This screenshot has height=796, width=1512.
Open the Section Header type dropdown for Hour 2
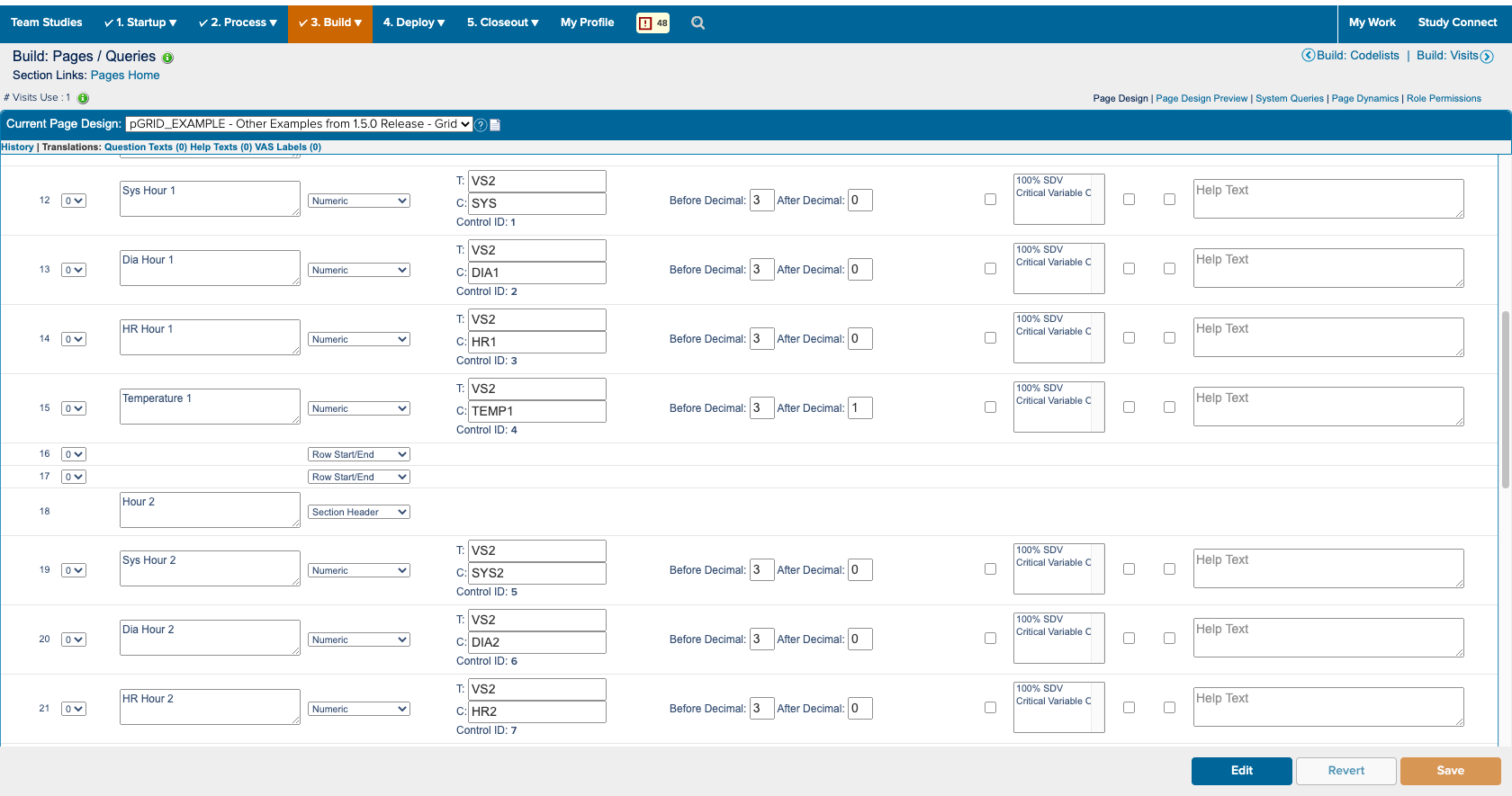pos(359,513)
